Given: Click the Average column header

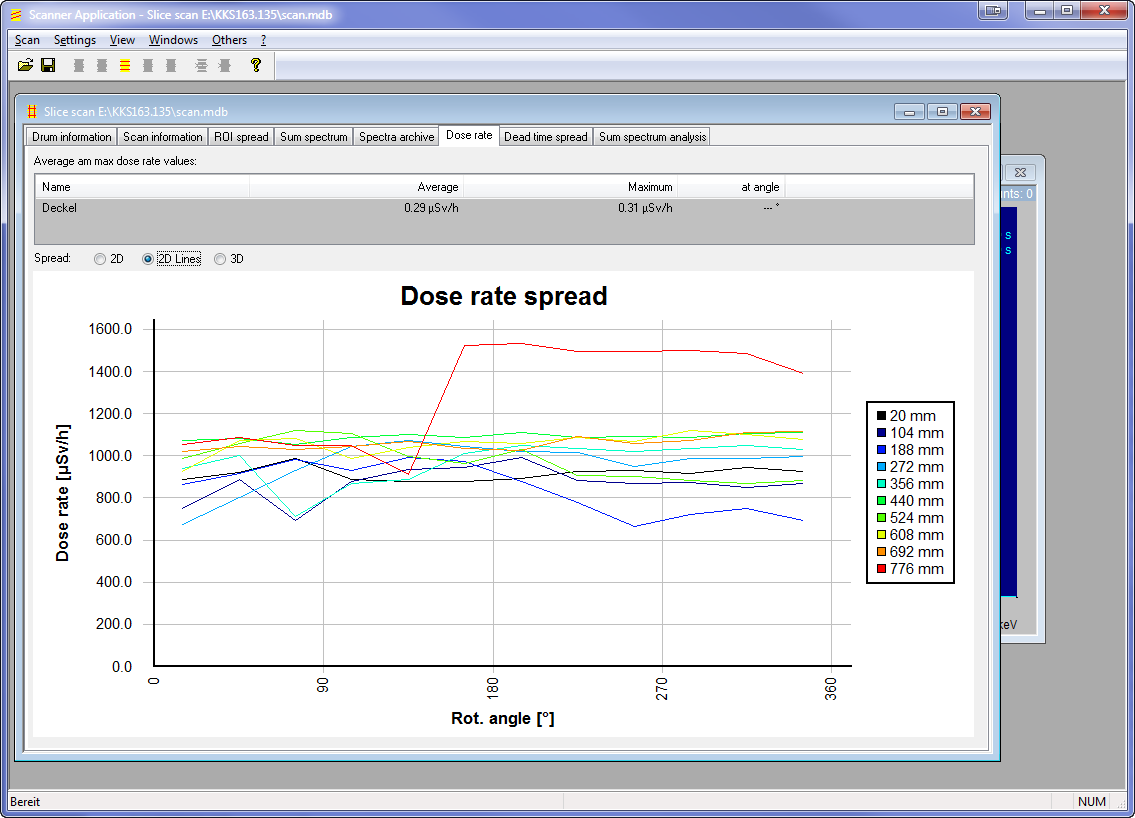Looking at the screenshot, I should (x=356, y=187).
